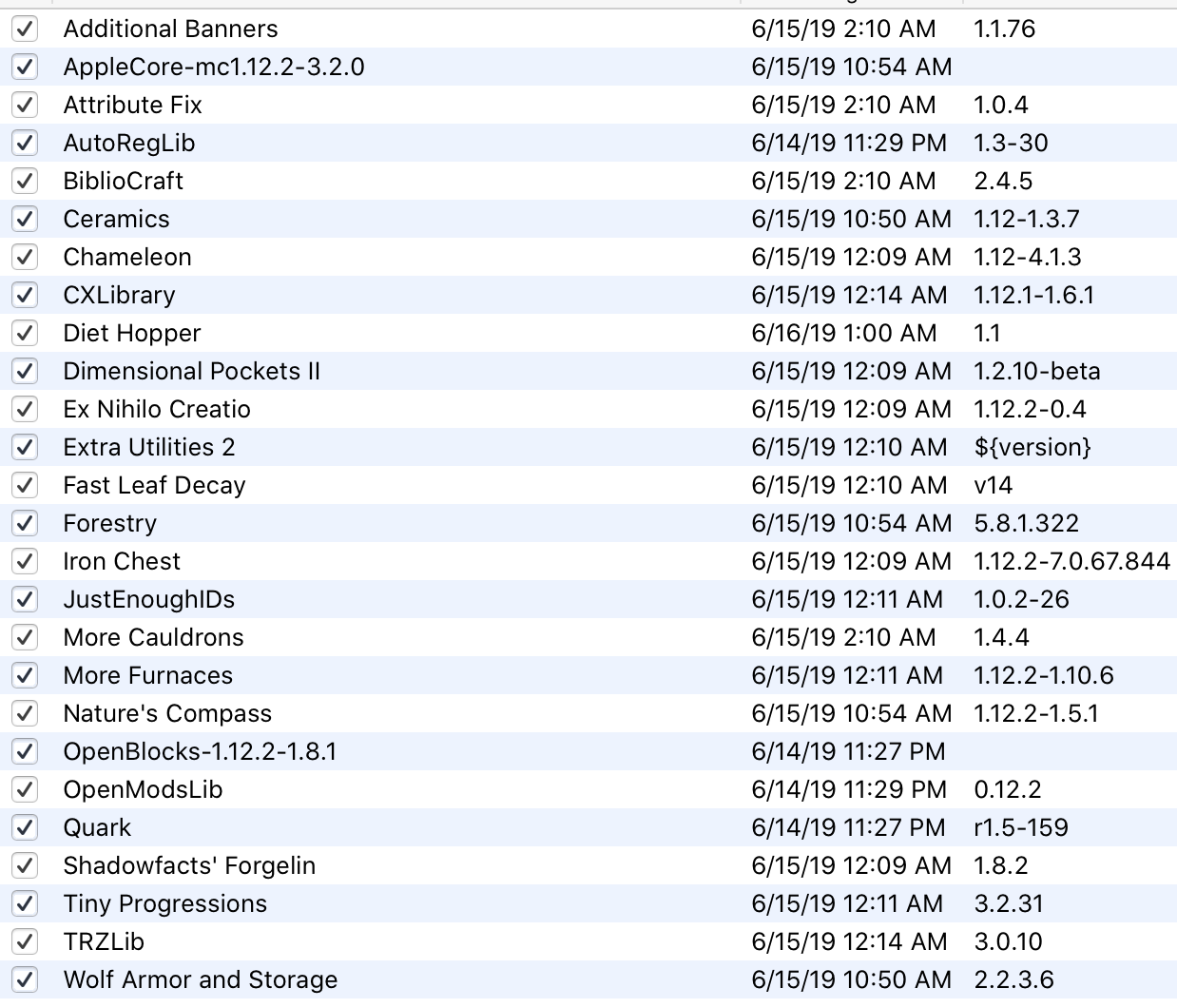Click the Shadowfacts' Forgelin name
This screenshot has width=1177, height=1008.
[190, 866]
